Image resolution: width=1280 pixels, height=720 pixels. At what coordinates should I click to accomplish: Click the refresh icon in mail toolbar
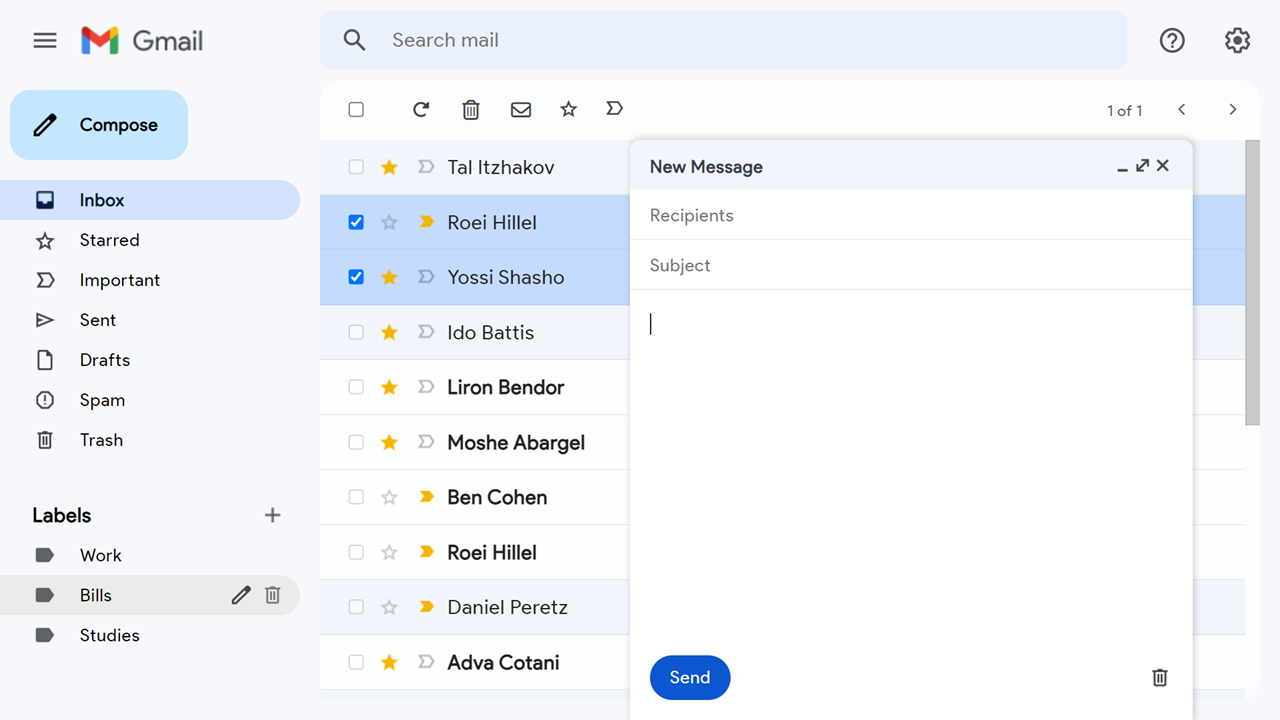[421, 110]
